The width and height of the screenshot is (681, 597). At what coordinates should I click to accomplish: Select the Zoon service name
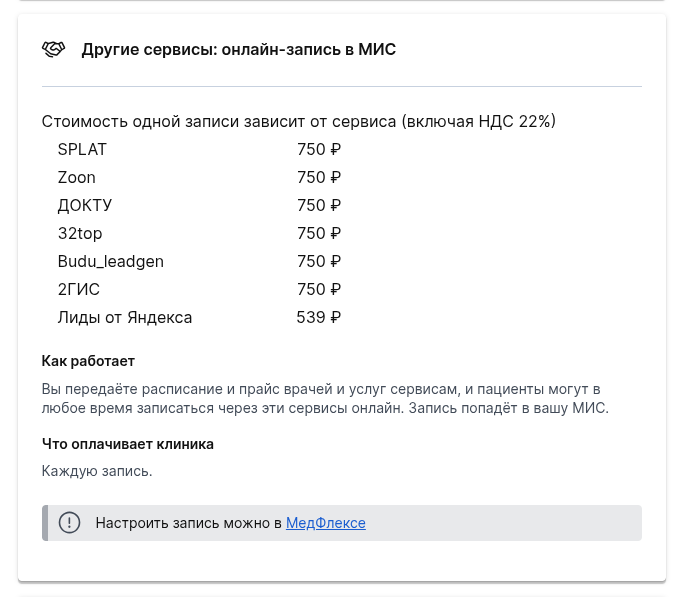pyautogui.click(x=77, y=177)
